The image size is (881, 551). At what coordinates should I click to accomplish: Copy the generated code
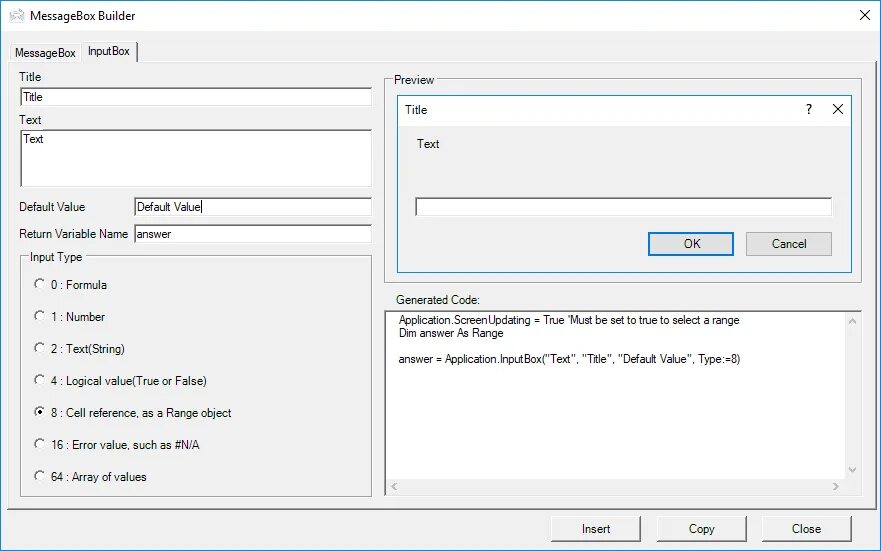pyautogui.click(x=701, y=529)
